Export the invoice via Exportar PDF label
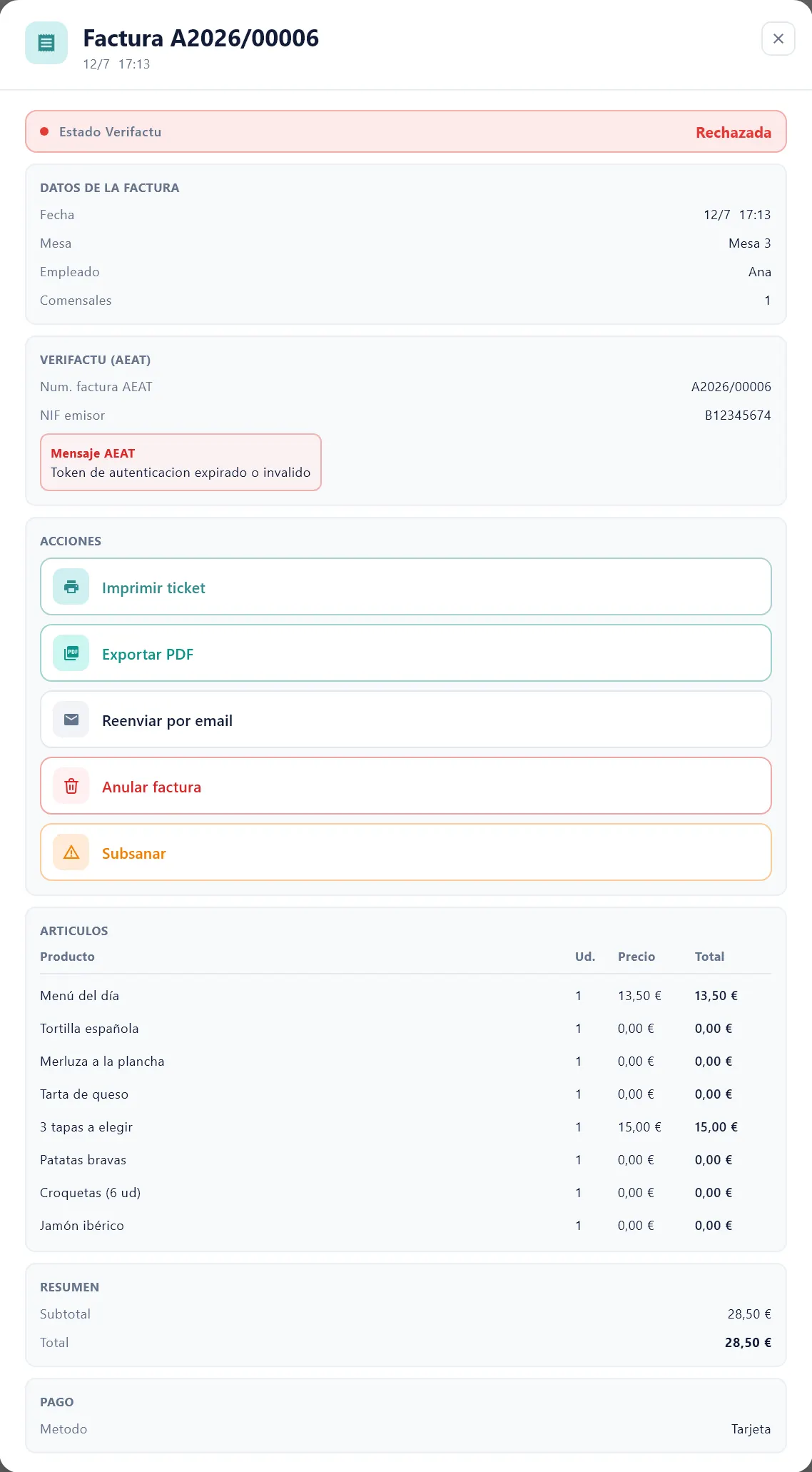Viewport: 812px width, 1472px height. pos(148,654)
